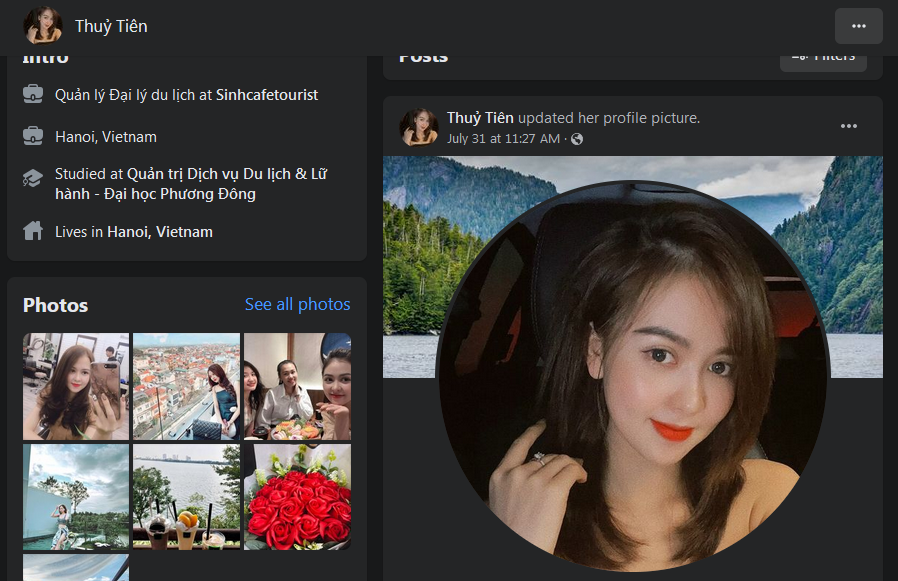Click 'Quản lý Đại lý du lịch at' text
898x581 pixels.
[x=133, y=95]
